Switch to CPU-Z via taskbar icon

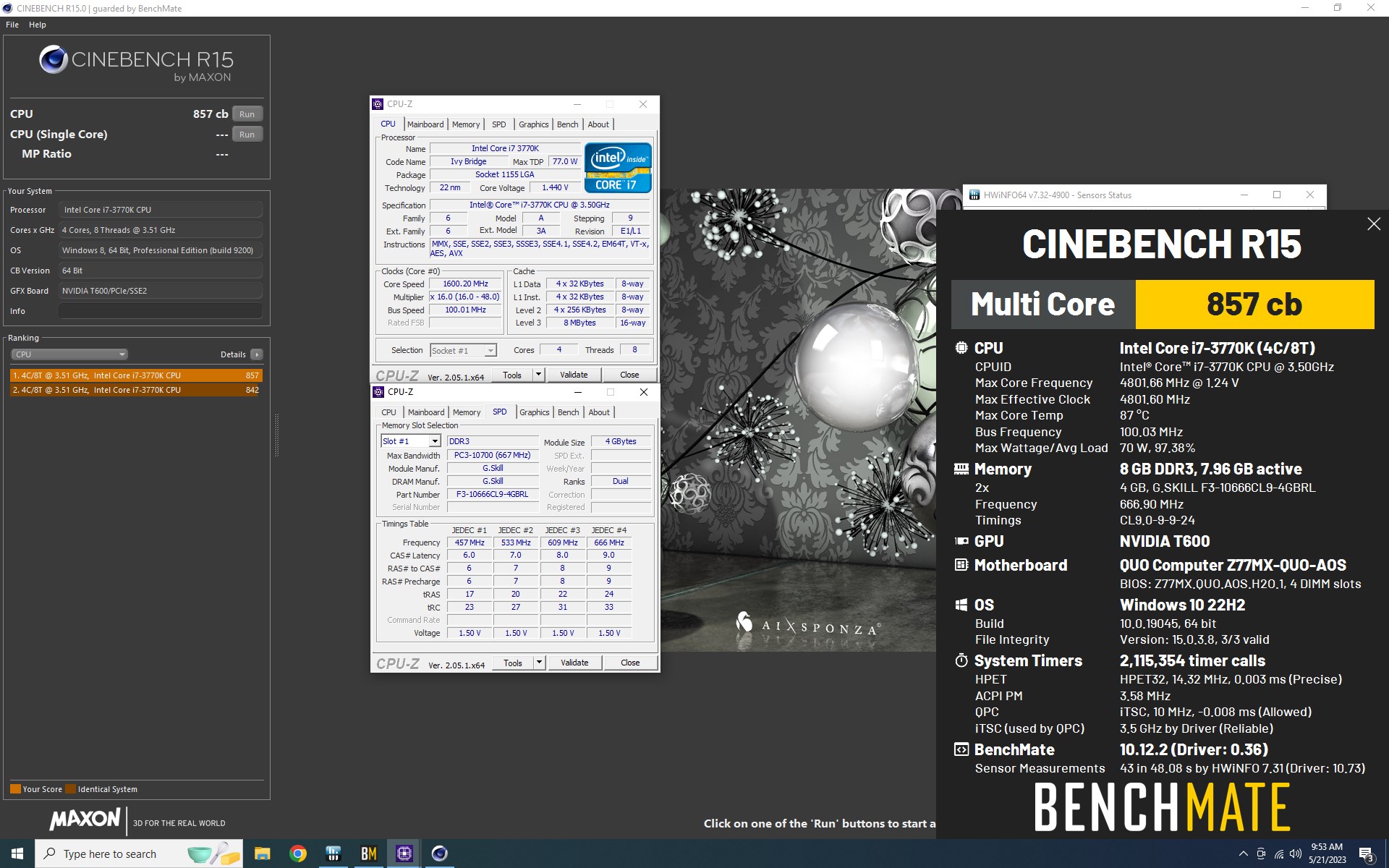tap(404, 854)
